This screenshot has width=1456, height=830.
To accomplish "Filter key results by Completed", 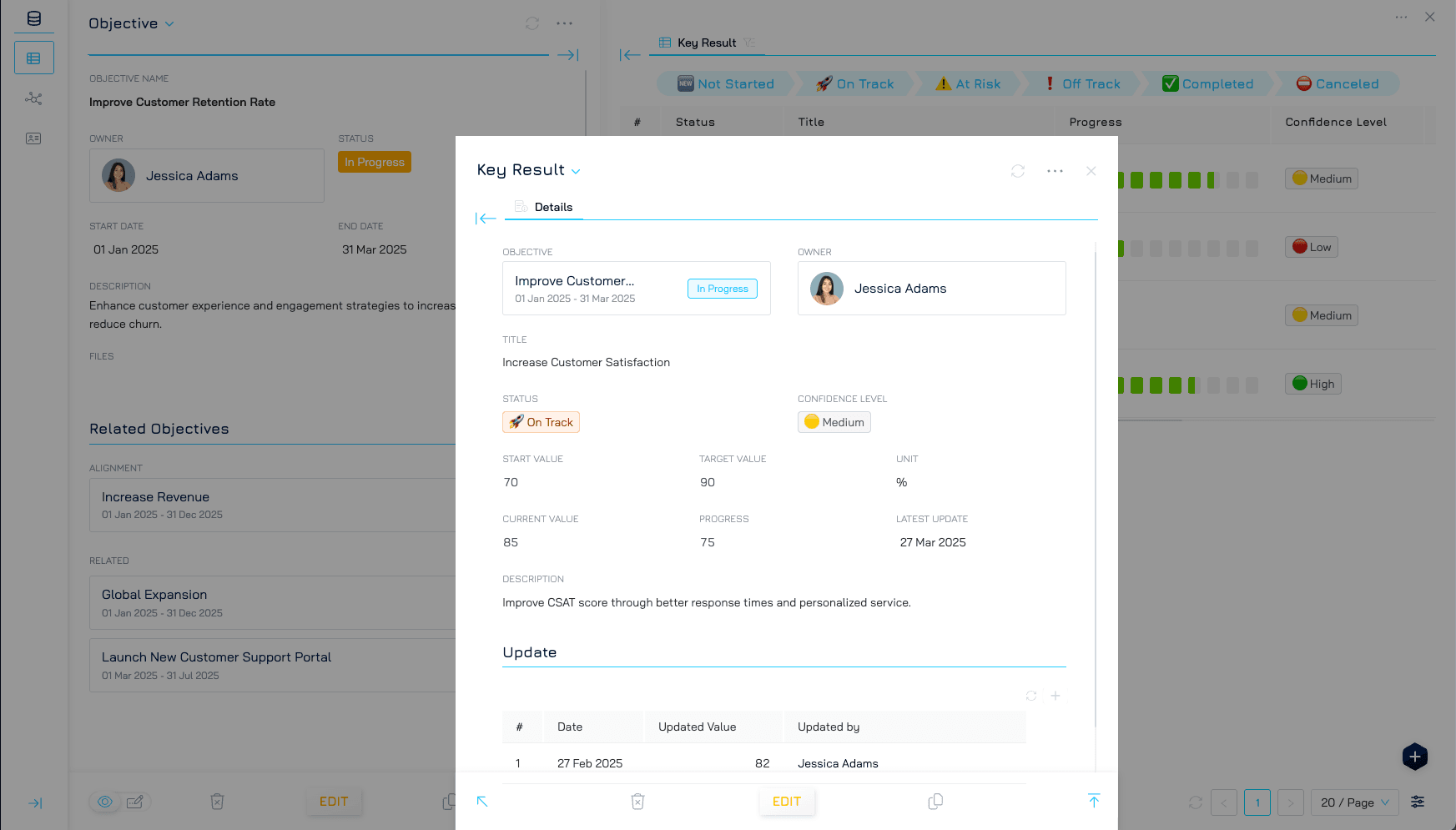I will click(x=1207, y=83).
